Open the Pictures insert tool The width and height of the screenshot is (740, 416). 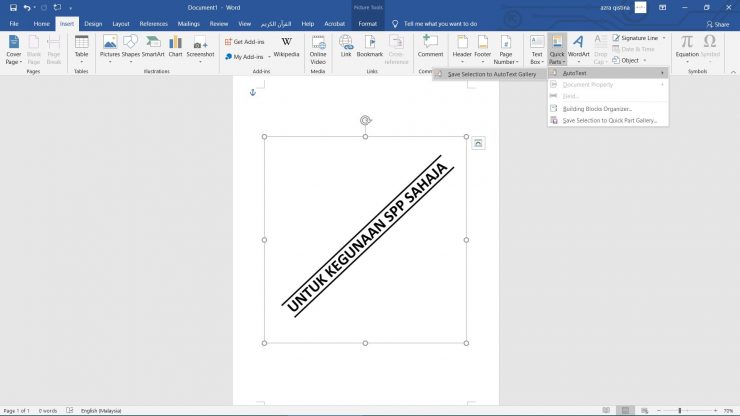[110, 47]
